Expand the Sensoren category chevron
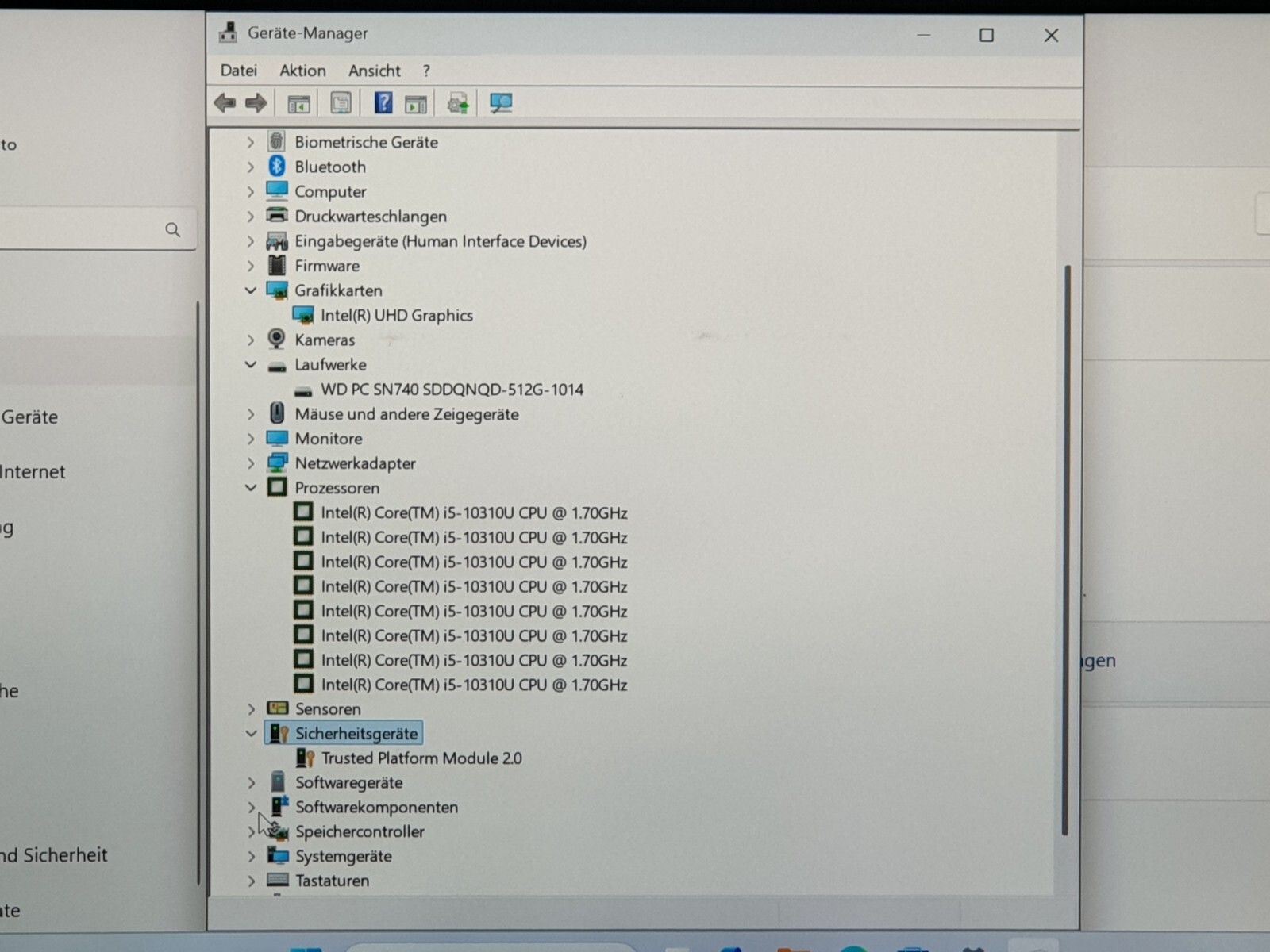Viewport: 1270px width, 952px height. pyautogui.click(x=252, y=708)
